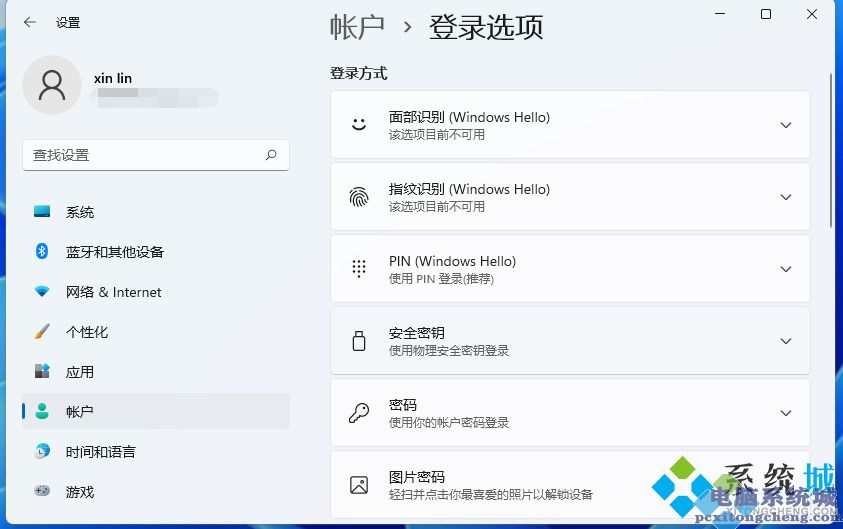
Task: Click the keypad dots icon for PIN
Action: click(359, 268)
